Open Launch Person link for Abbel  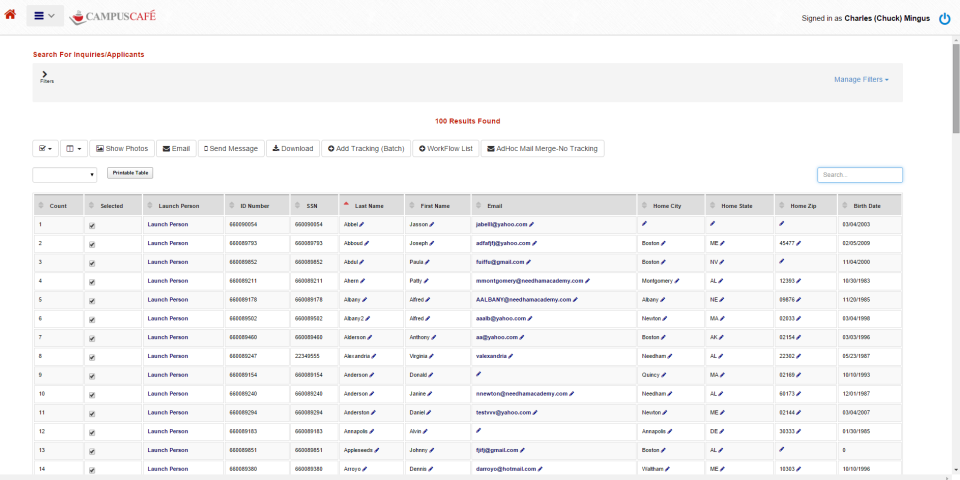[168, 224]
